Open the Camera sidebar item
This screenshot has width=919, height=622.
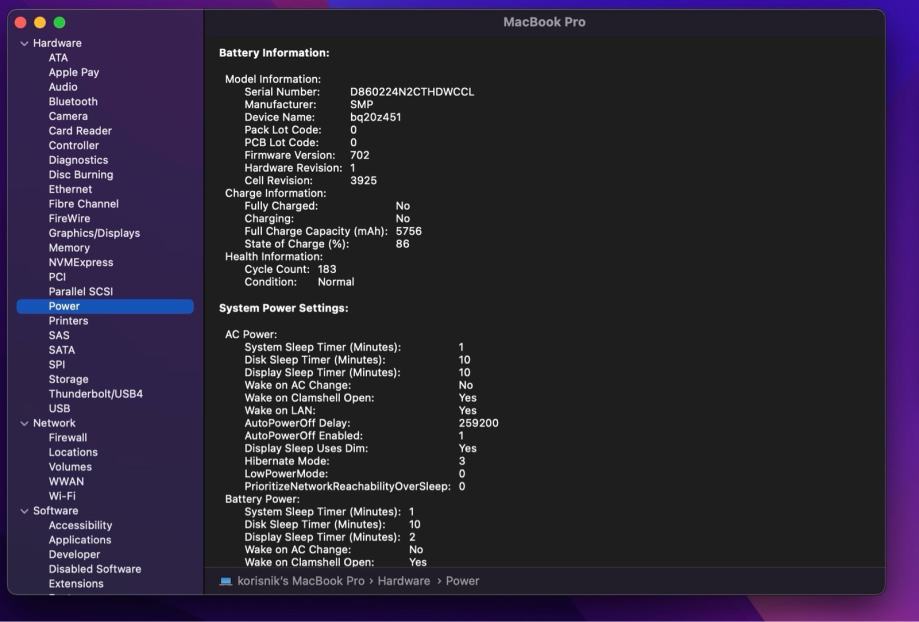click(68, 116)
